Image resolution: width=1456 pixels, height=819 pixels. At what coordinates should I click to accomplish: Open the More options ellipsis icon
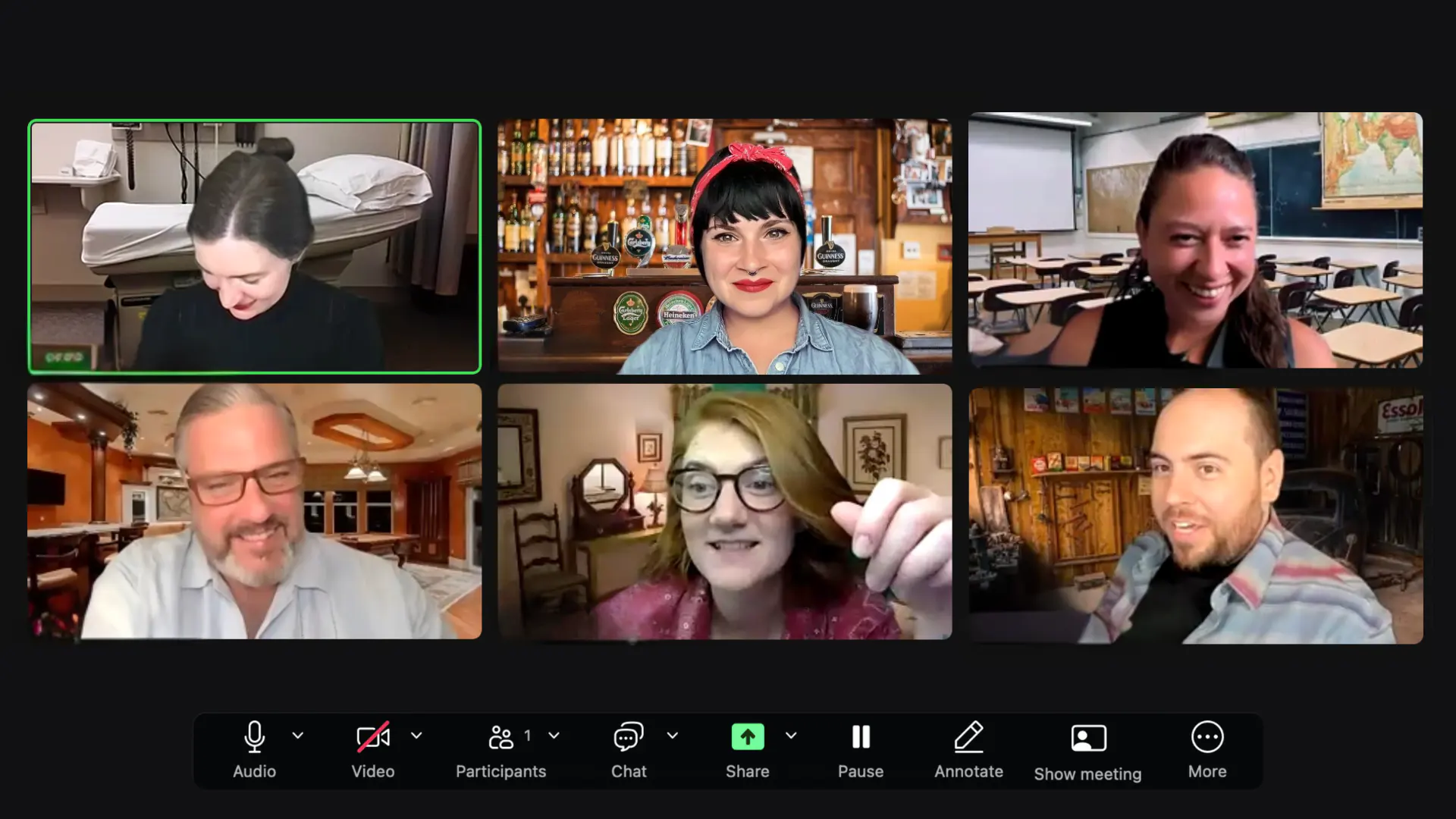[x=1207, y=737]
